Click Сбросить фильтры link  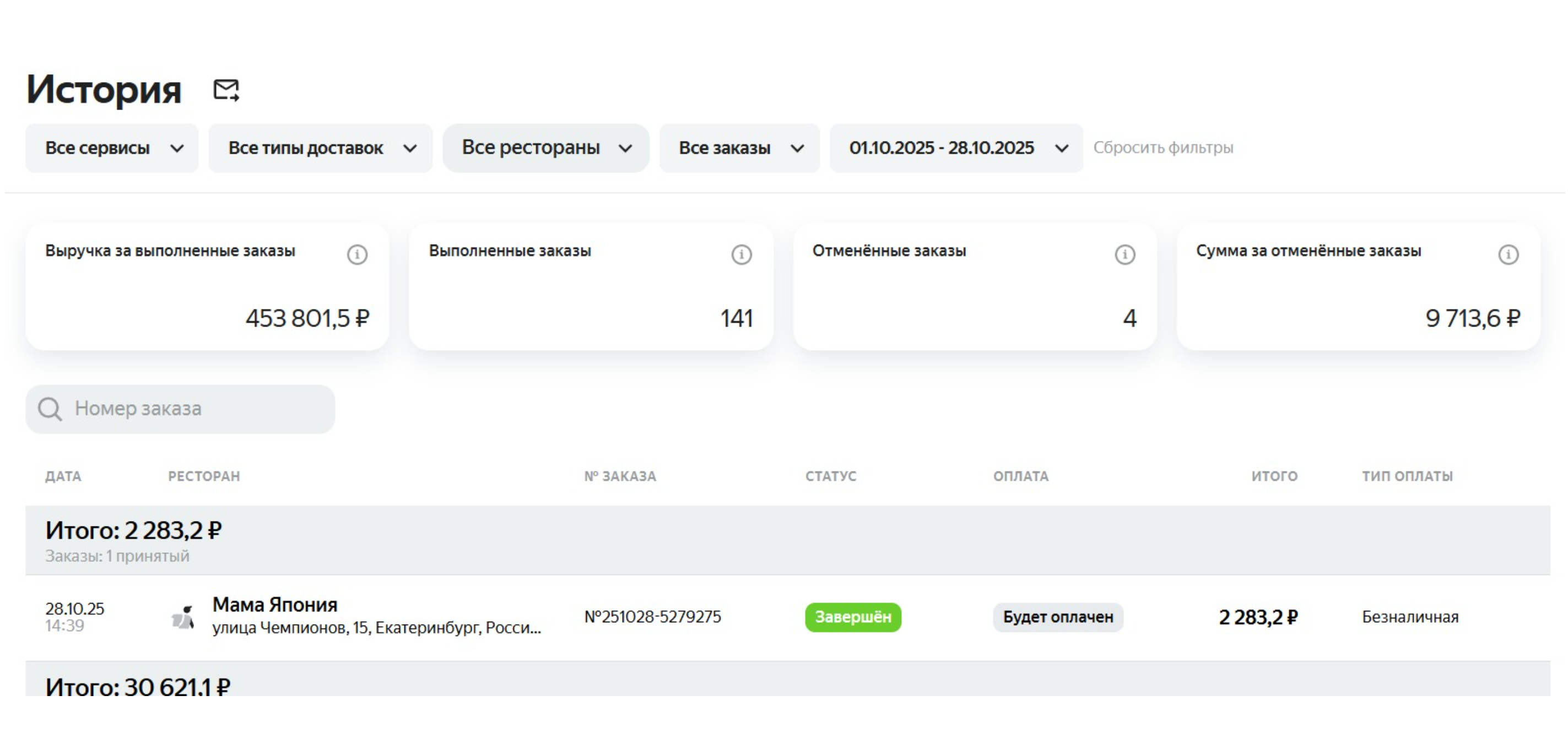(x=1163, y=148)
